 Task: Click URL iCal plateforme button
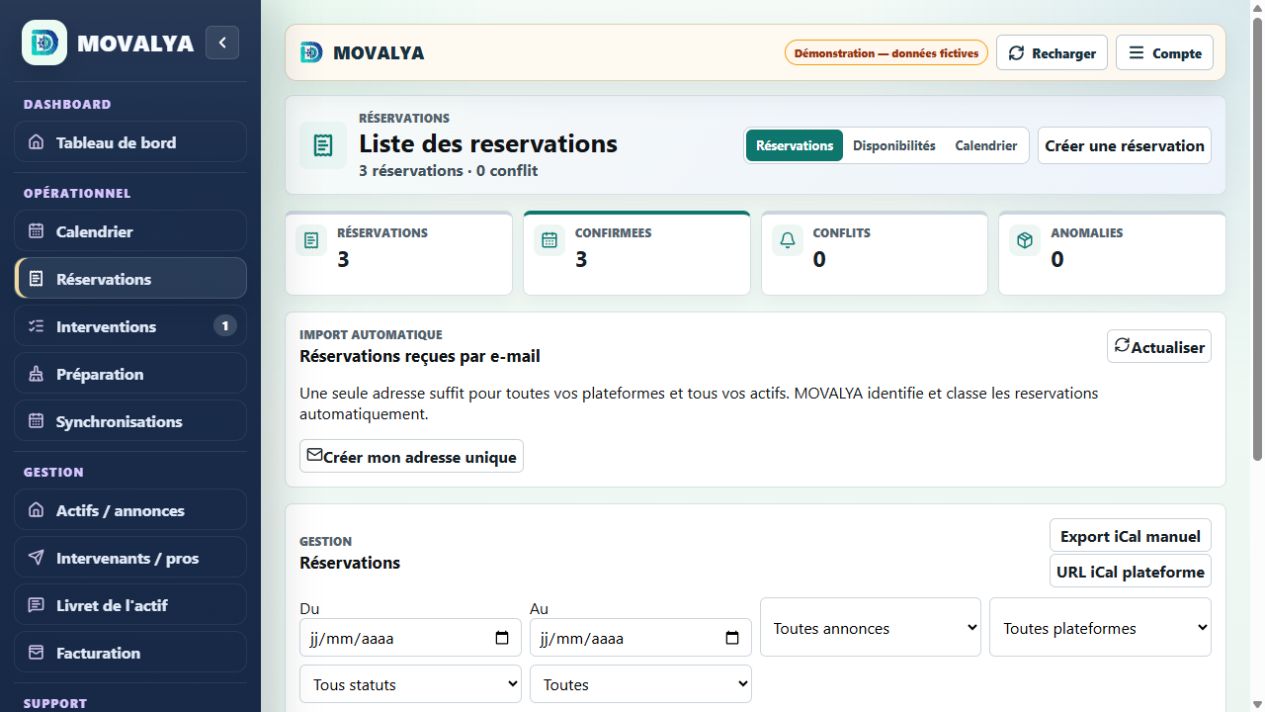point(1130,572)
